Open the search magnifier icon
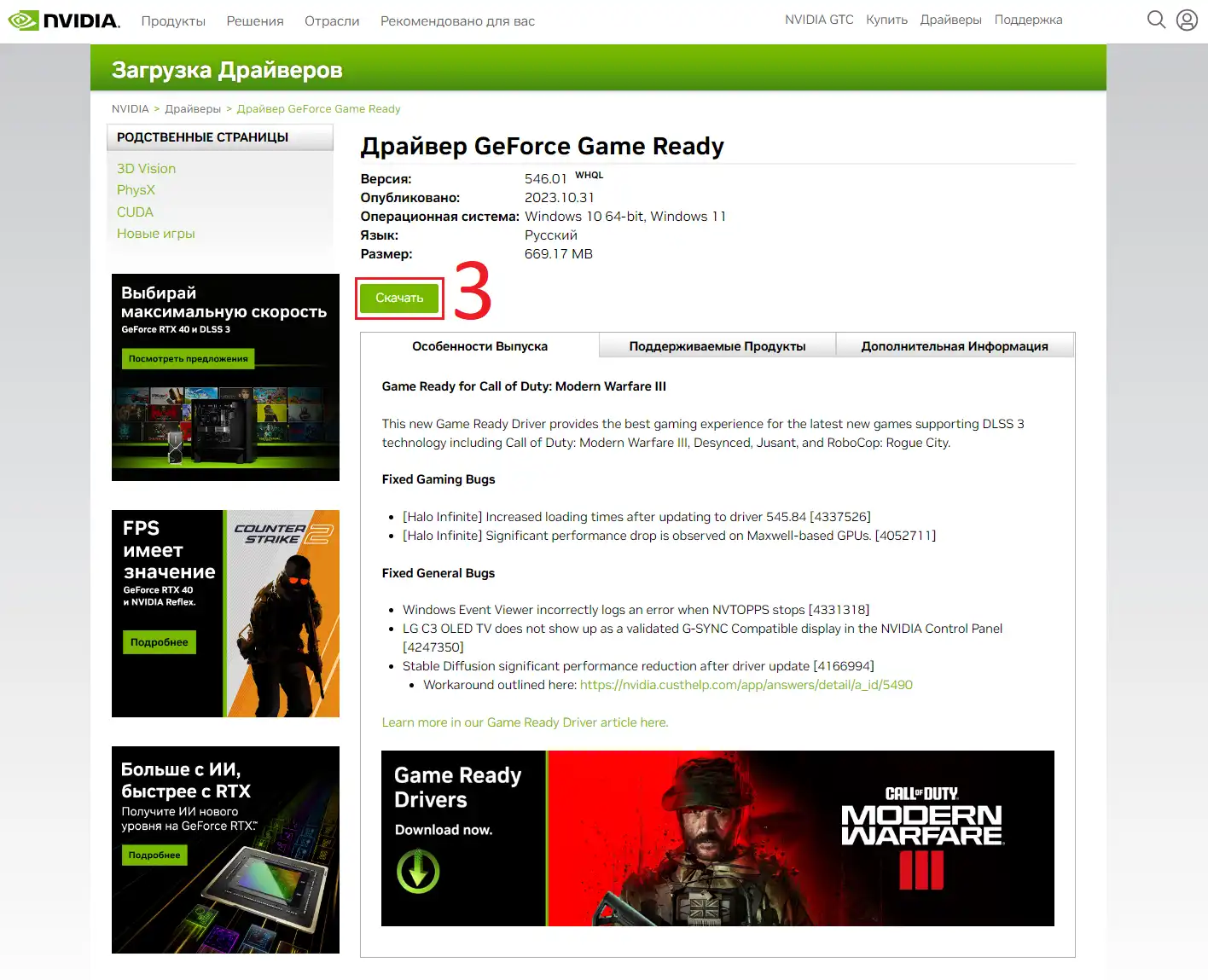This screenshot has width=1208, height=980. (x=1156, y=20)
